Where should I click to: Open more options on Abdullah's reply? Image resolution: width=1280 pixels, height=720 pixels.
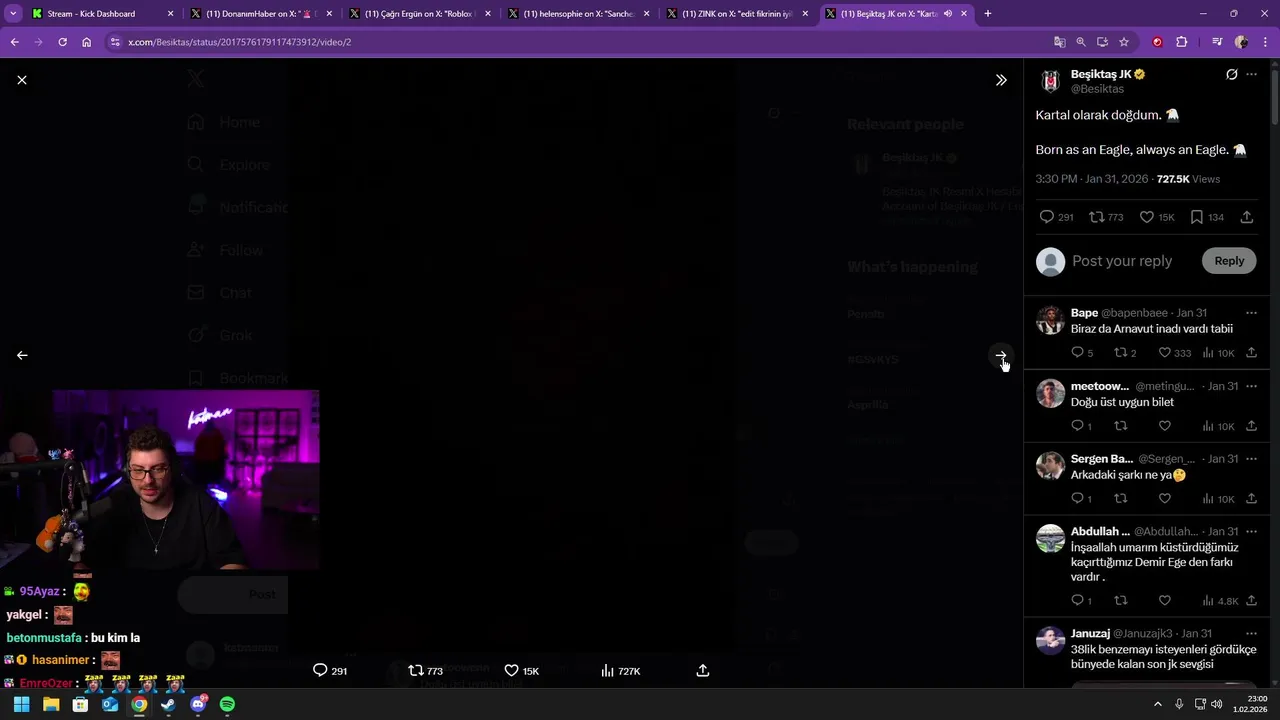pyautogui.click(x=1251, y=531)
